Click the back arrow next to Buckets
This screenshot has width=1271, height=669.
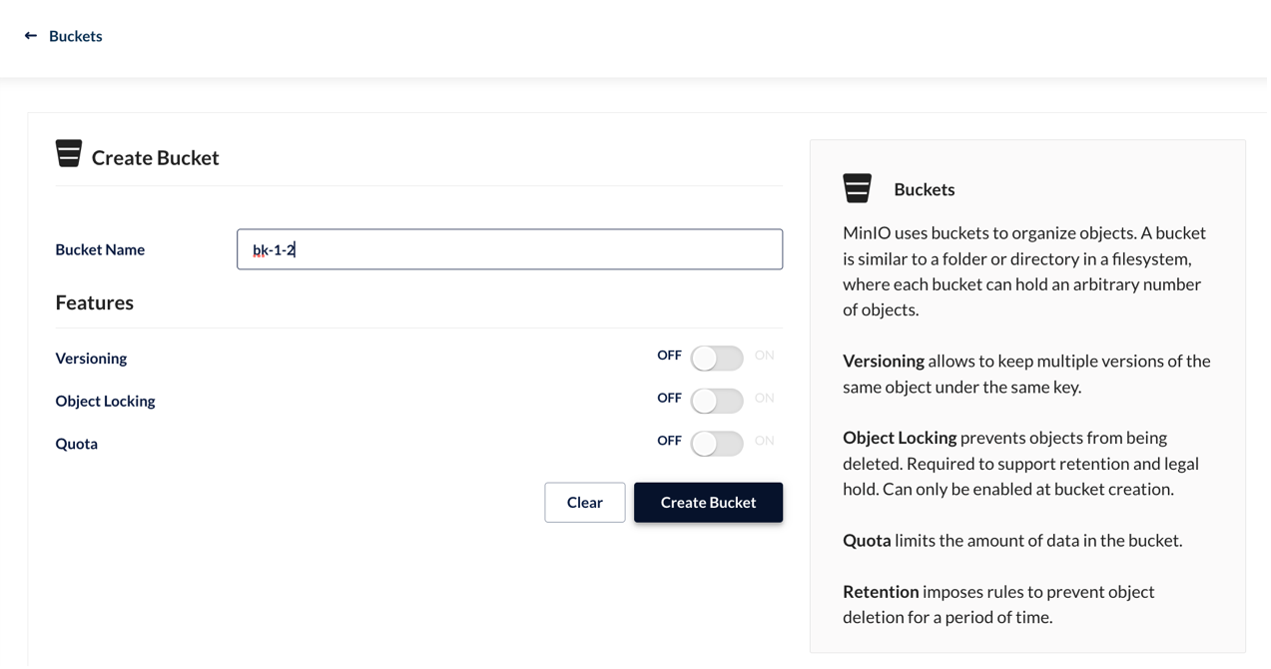31,36
